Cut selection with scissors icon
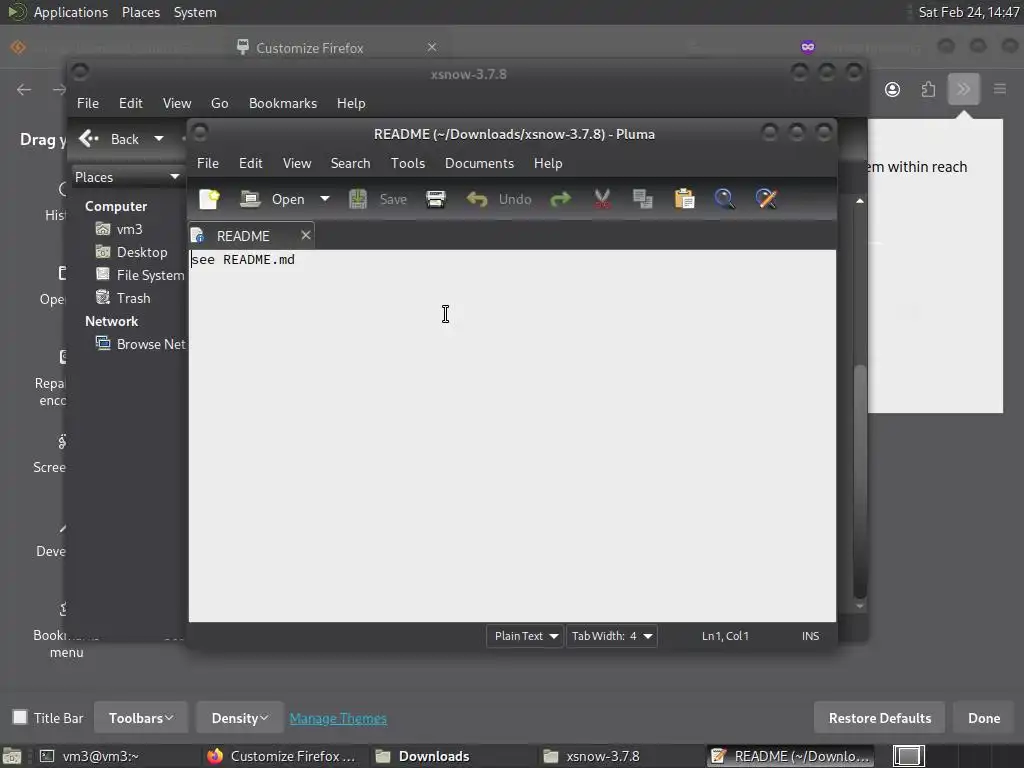1024x768 pixels. tap(602, 199)
